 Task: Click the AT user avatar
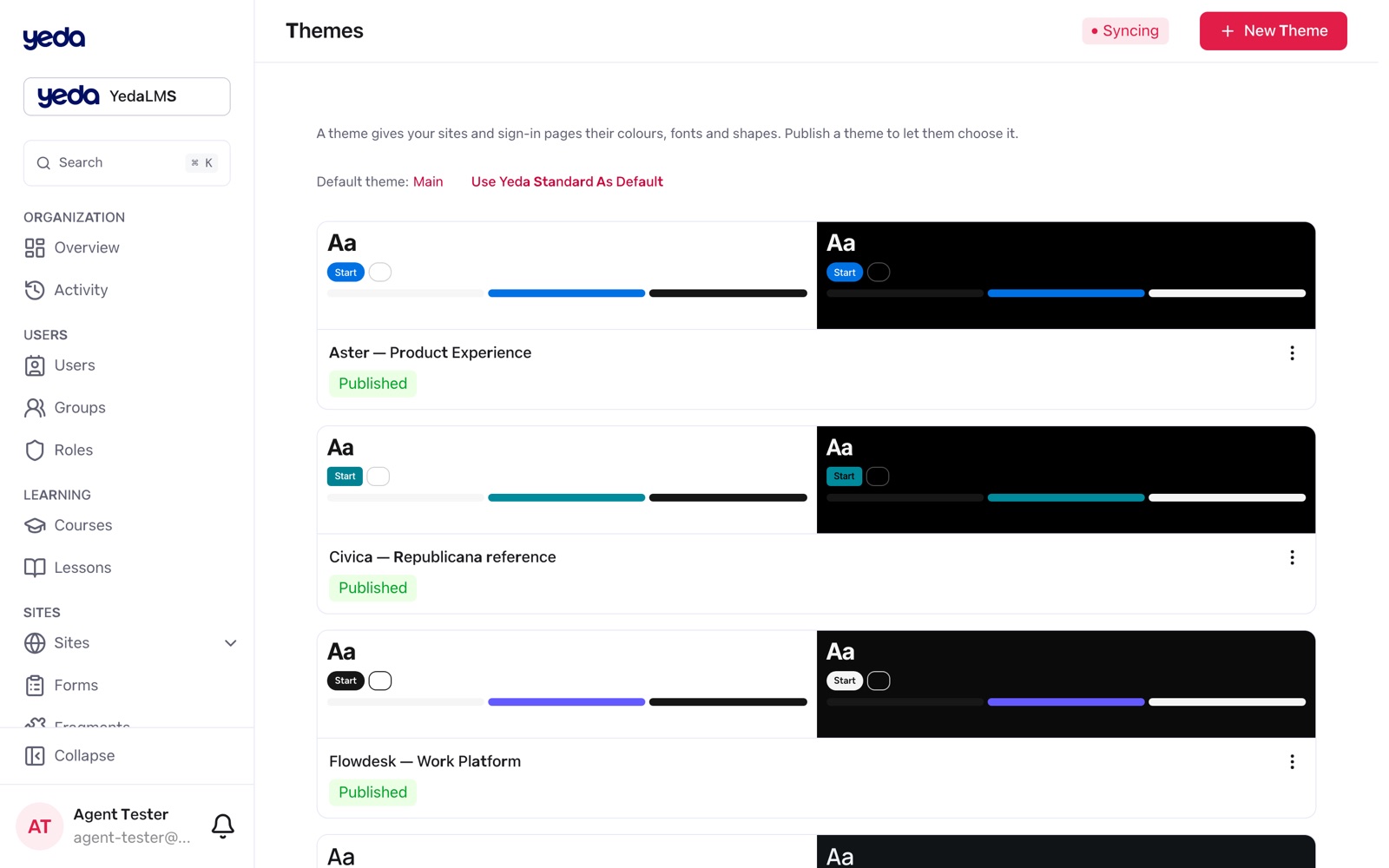point(40,826)
